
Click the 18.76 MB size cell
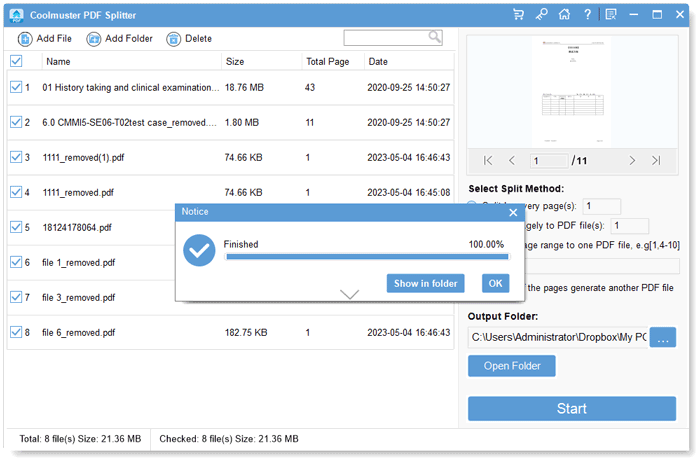pyautogui.click(x=244, y=87)
